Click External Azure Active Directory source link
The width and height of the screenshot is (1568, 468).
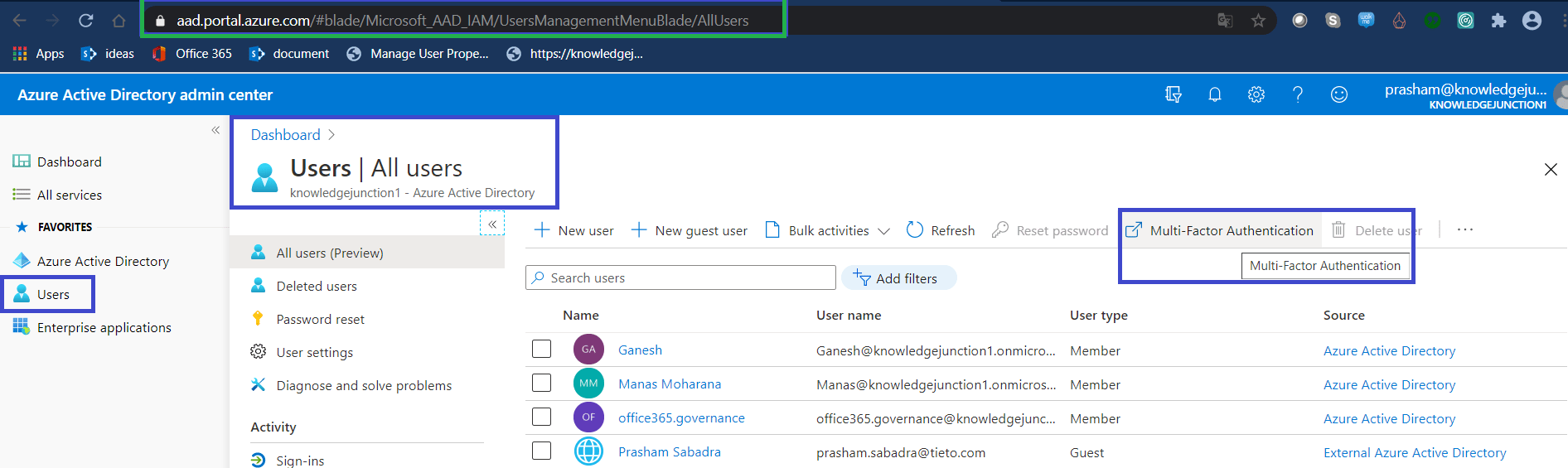pyautogui.click(x=1415, y=452)
